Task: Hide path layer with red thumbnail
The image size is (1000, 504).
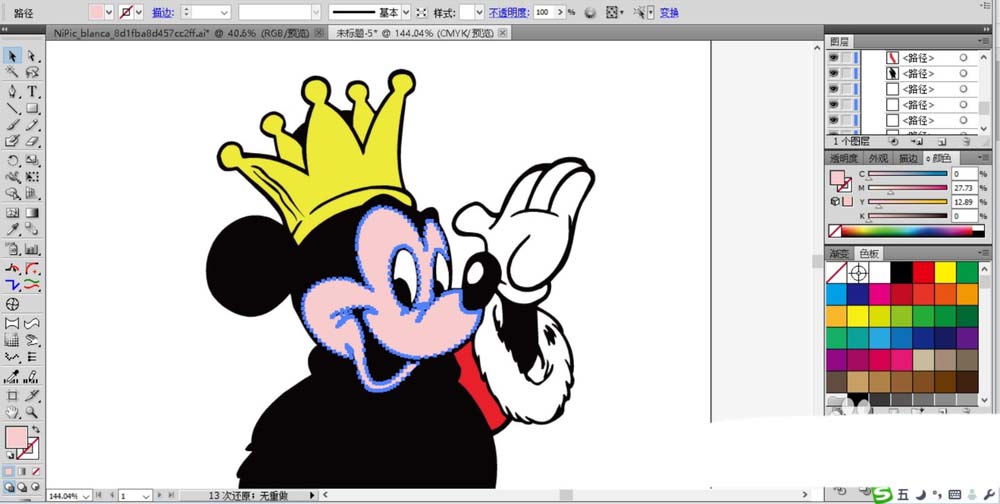Action: 834,57
